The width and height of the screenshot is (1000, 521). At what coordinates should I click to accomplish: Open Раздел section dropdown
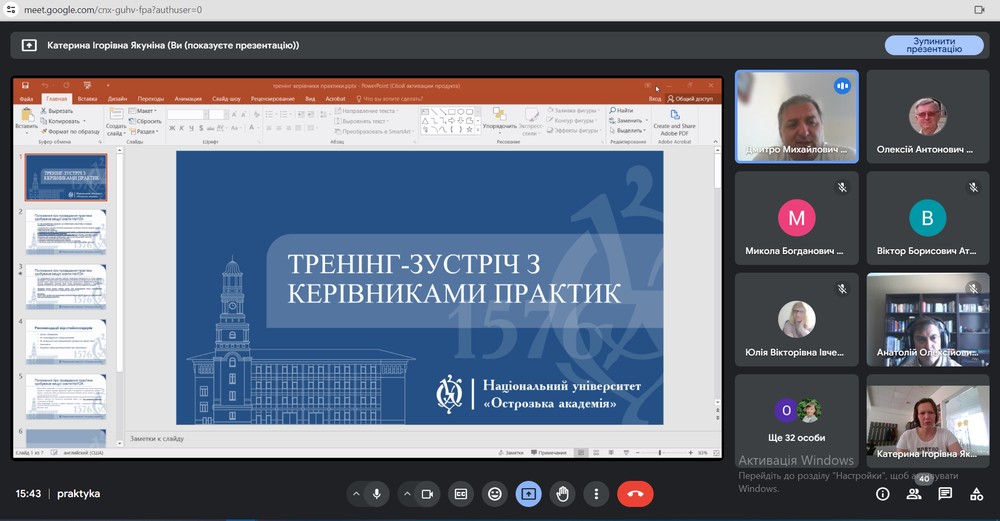[143, 131]
